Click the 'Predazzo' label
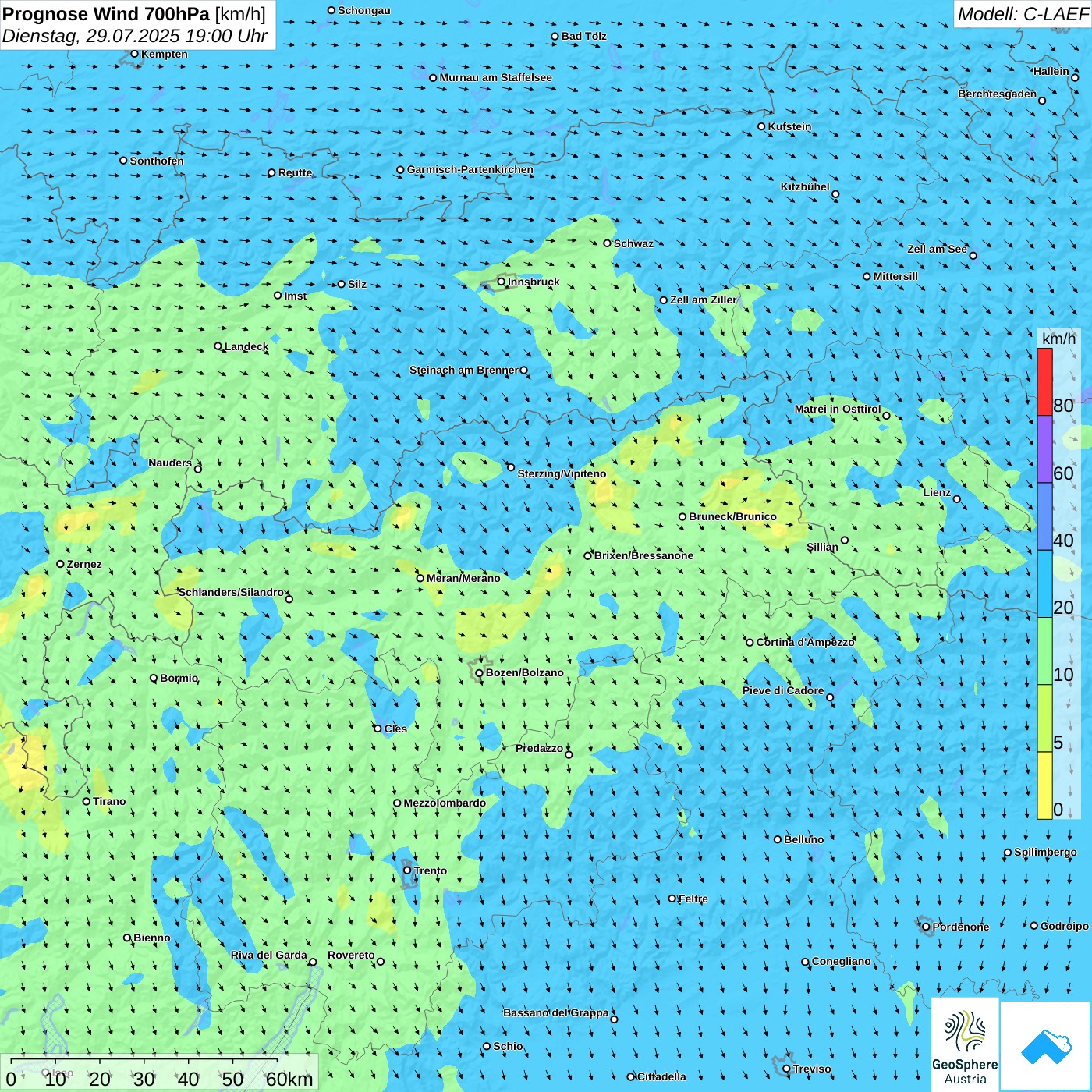 (x=539, y=748)
